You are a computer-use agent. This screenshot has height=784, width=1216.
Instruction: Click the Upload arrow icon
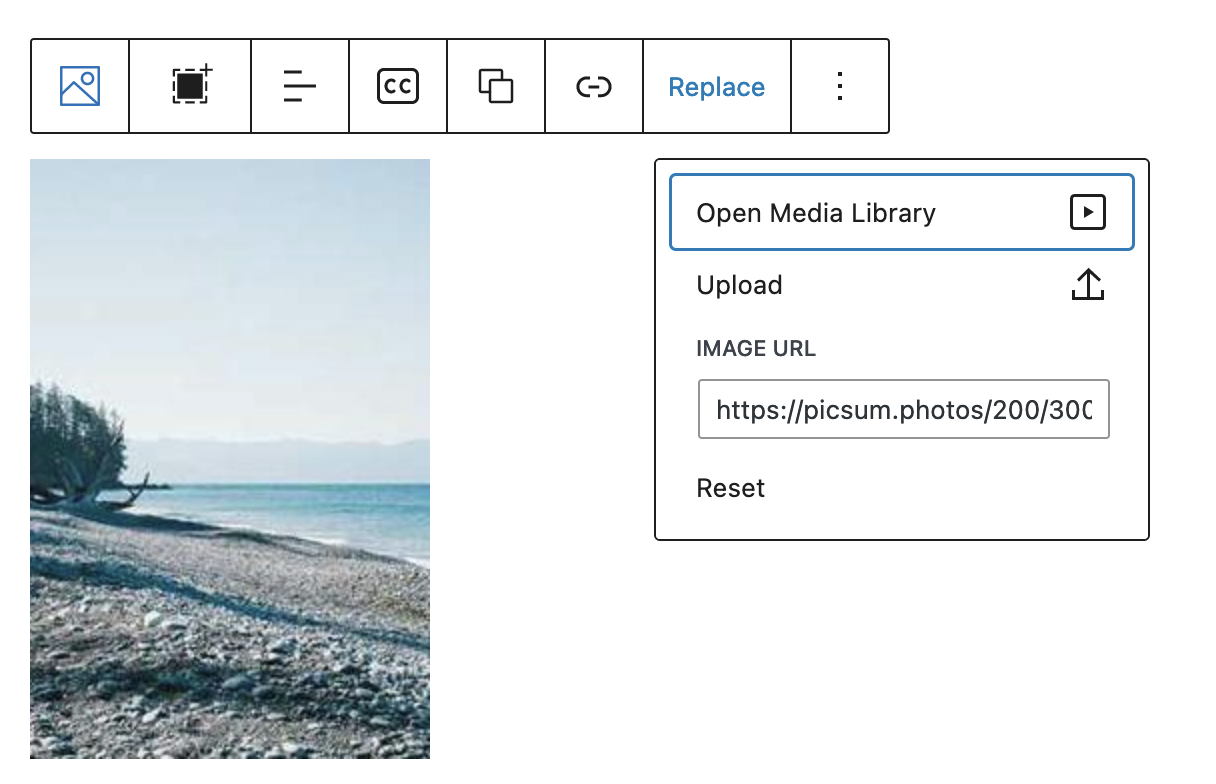coord(1087,284)
